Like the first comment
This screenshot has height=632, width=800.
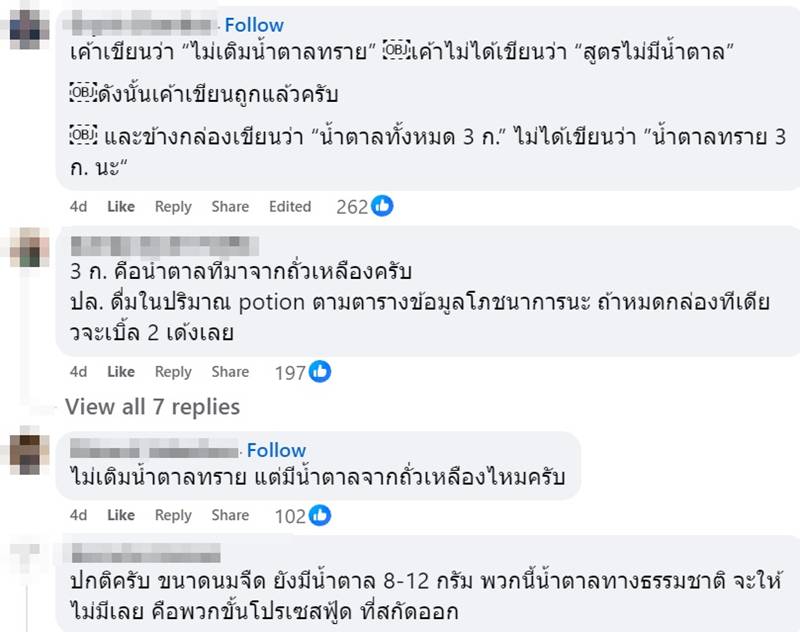[x=120, y=206]
